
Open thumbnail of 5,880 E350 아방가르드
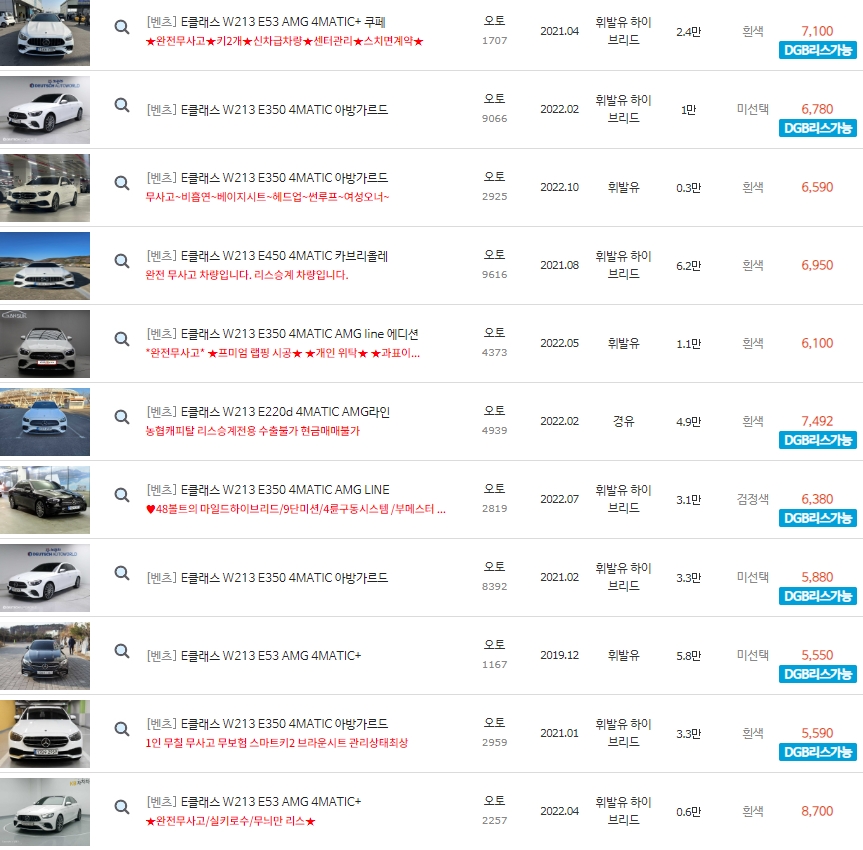45,577
